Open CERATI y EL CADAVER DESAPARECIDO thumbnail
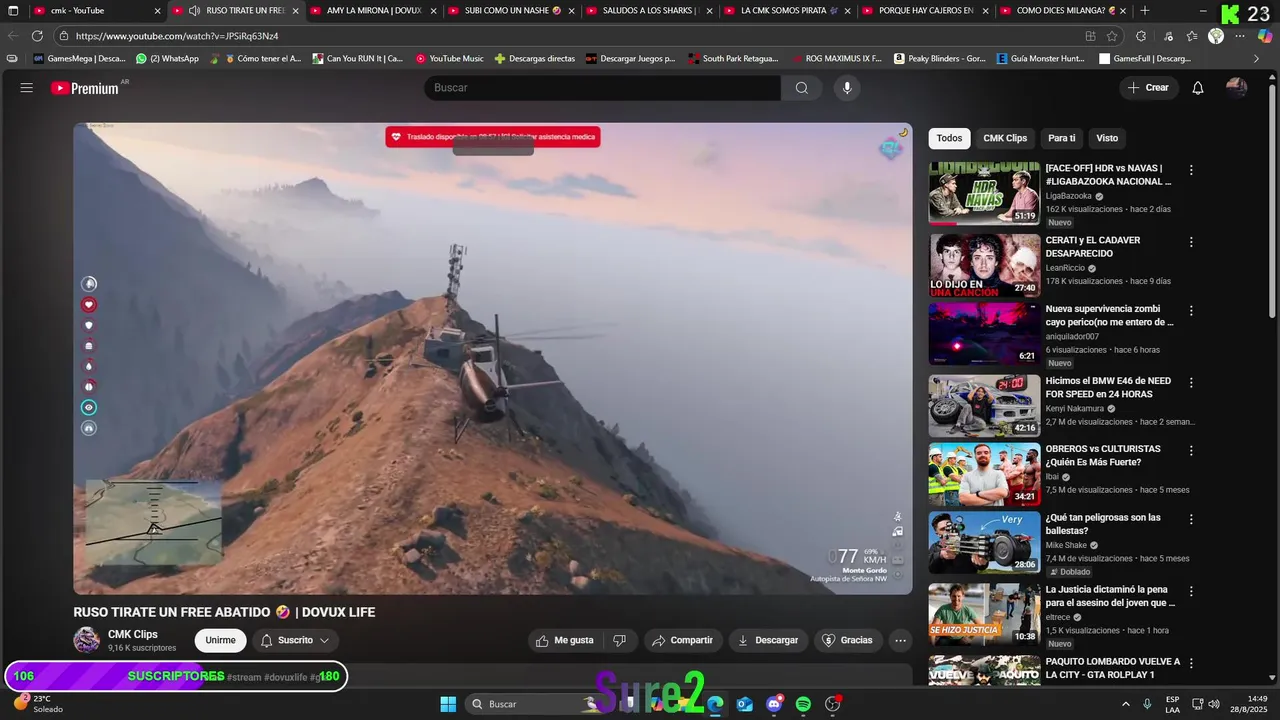 [984, 265]
